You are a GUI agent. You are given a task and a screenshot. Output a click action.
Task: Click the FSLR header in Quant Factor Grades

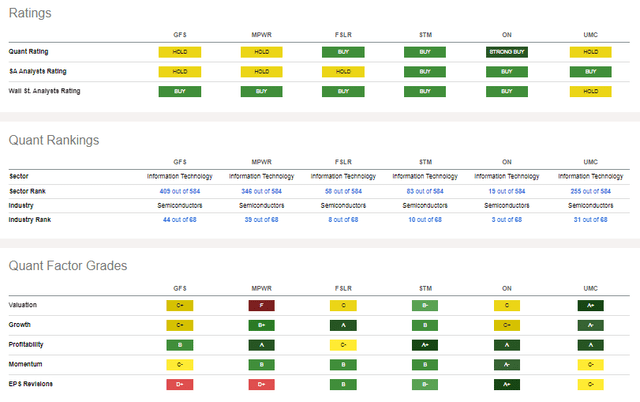343,289
